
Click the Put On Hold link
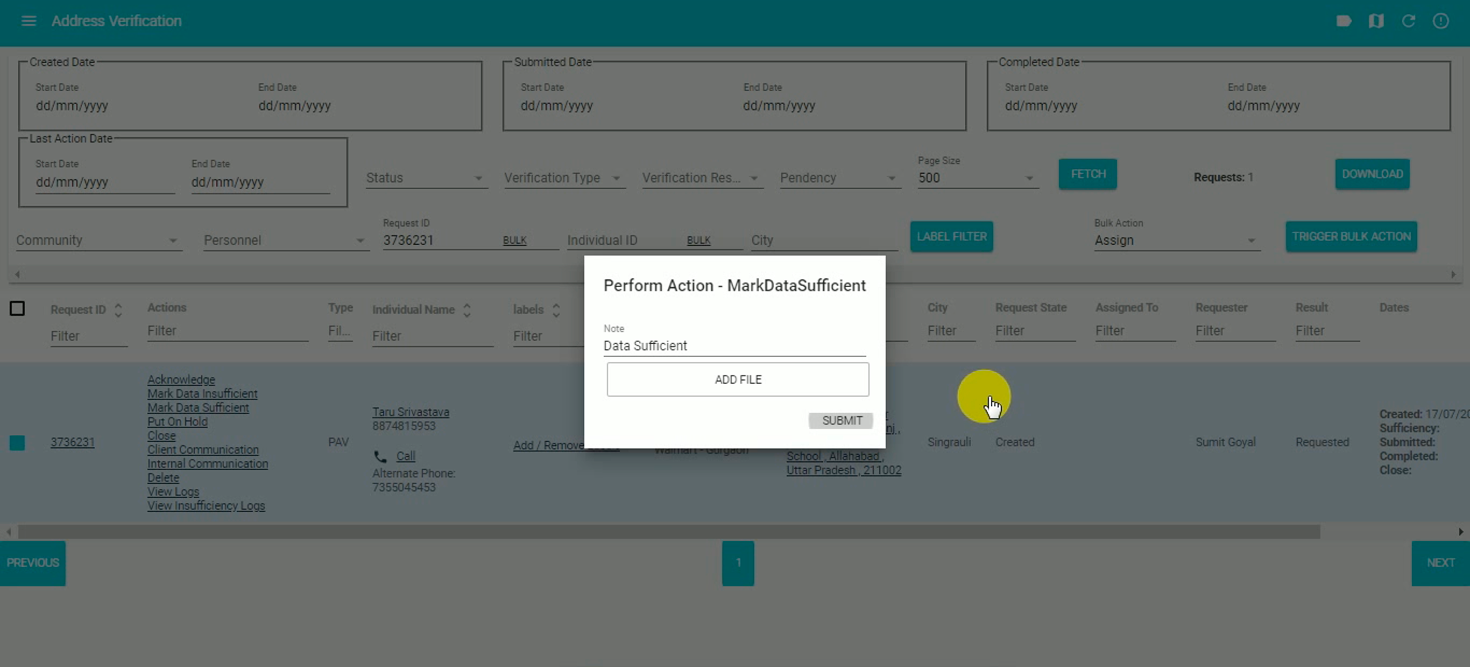click(177, 422)
